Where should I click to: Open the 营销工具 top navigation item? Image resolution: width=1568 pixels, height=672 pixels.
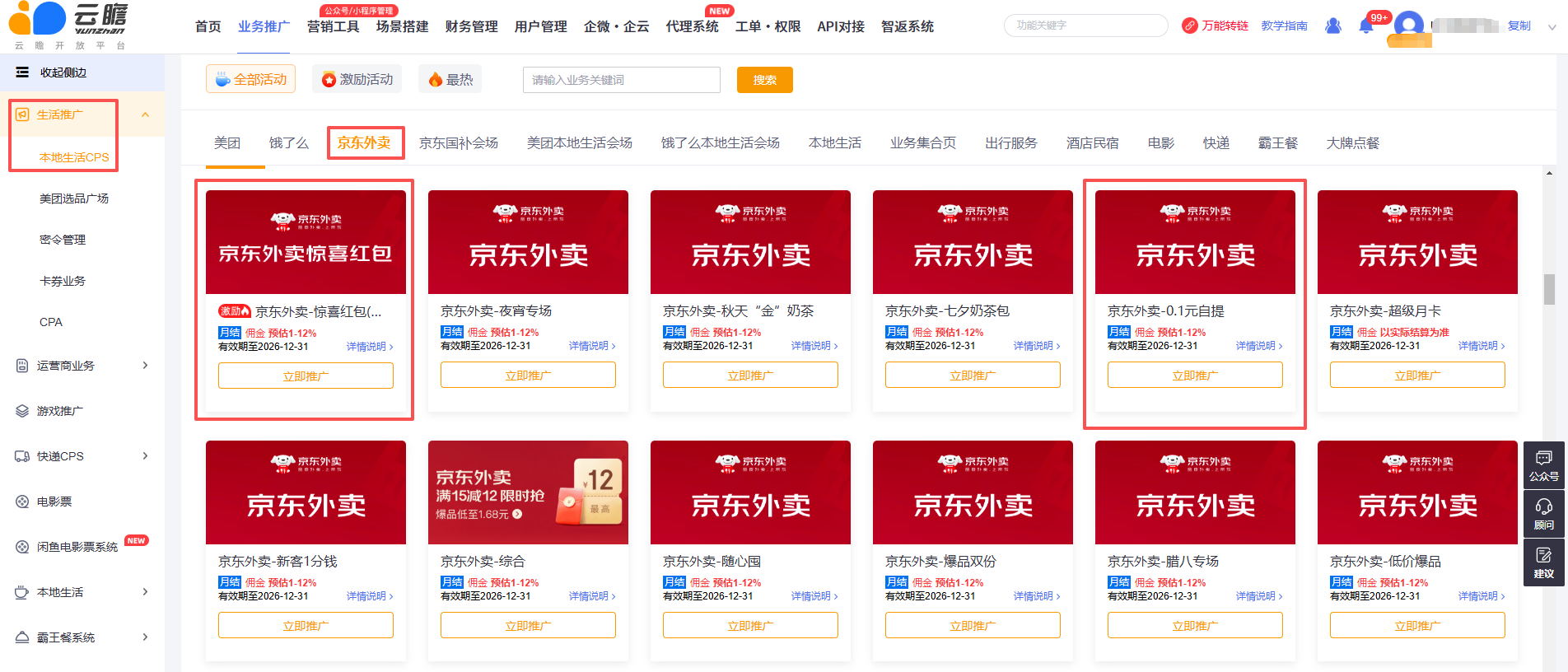334,26
